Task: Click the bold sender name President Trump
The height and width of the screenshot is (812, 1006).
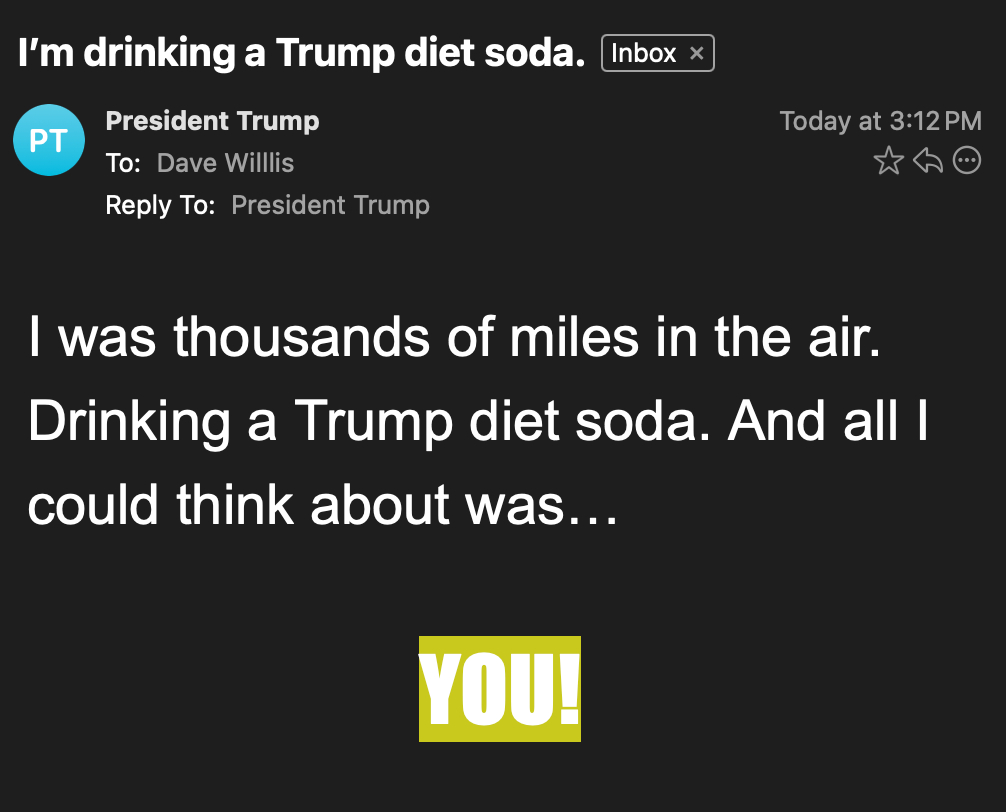Action: pyautogui.click(x=212, y=121)
